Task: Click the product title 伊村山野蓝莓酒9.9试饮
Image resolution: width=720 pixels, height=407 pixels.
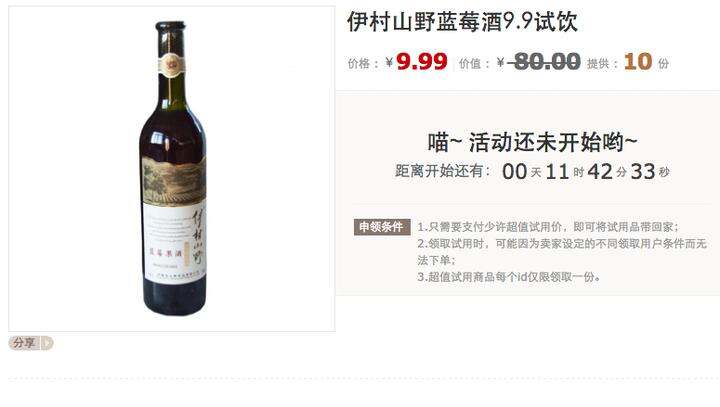Action: pyautogui.click(x=462, y=22)
